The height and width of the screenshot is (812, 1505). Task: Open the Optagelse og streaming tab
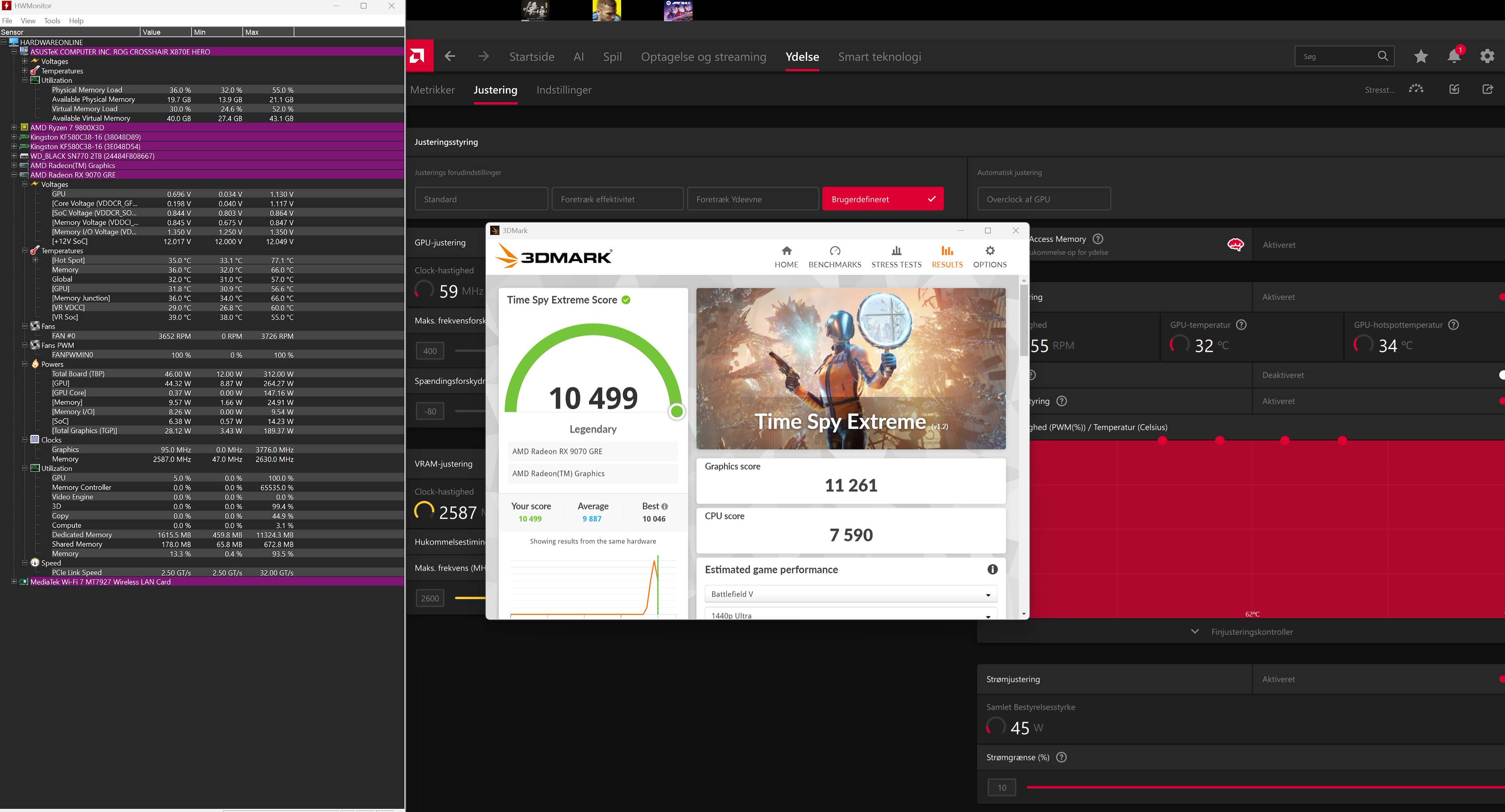pyautogui.click(x=704, y=56)
